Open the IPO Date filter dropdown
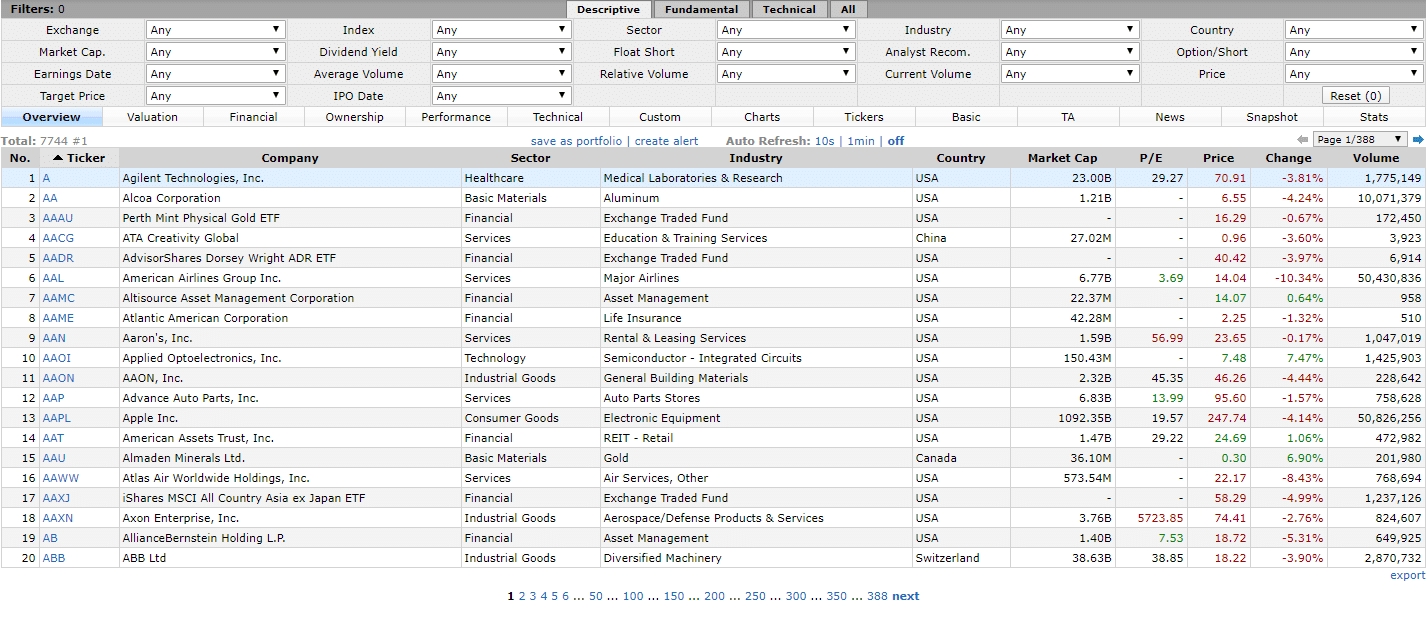 pyautogui.click(x=502, y=96)
